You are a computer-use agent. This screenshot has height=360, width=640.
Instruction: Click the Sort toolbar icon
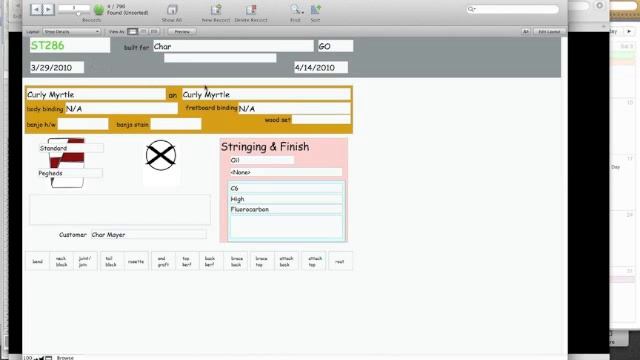316,10
